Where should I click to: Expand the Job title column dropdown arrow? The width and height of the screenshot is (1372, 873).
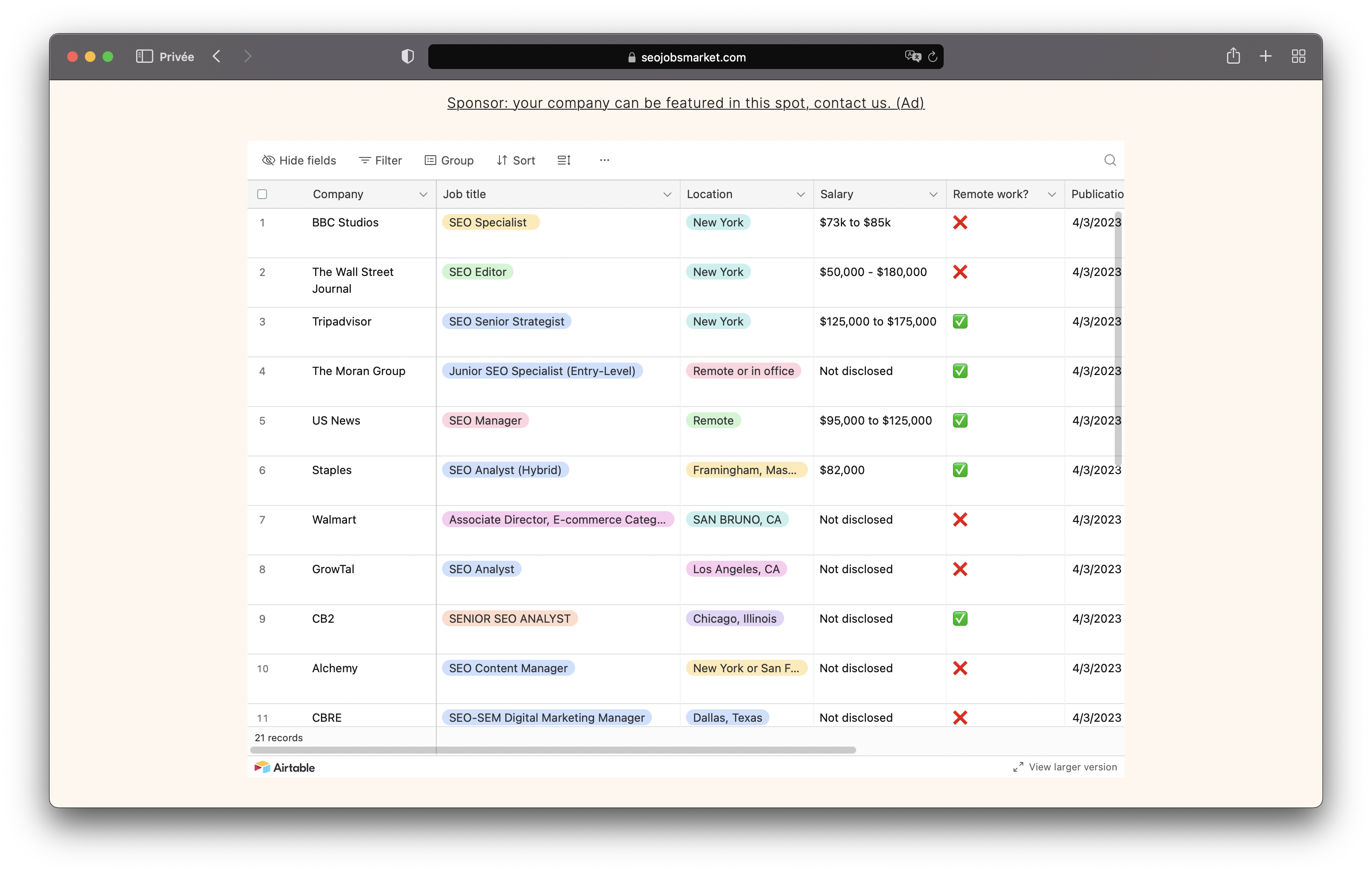click(667, 195)
